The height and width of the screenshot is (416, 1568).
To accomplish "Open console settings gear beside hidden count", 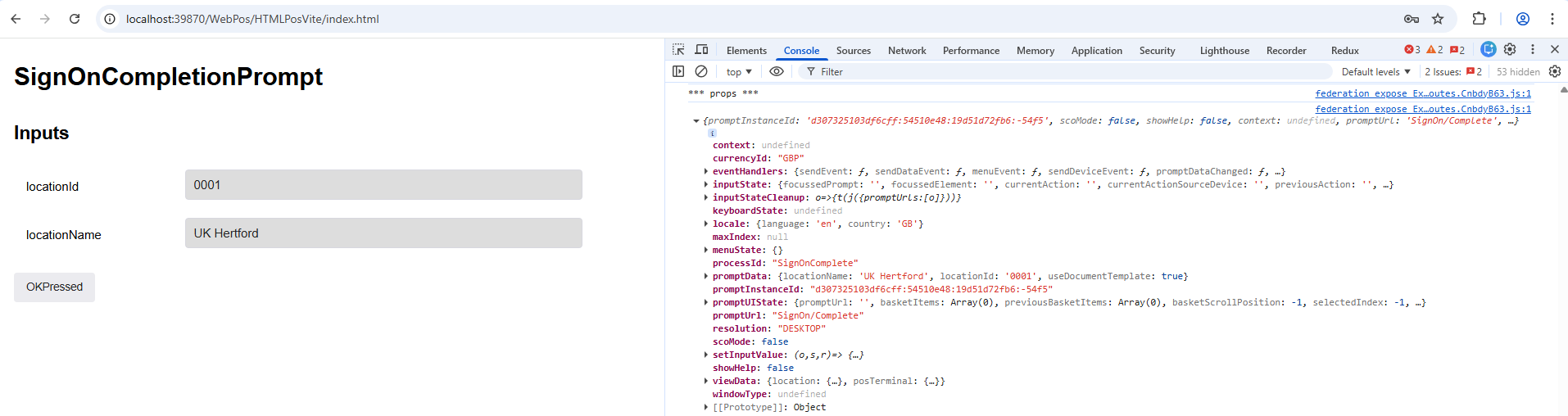I will click(x=1554, y=72).
